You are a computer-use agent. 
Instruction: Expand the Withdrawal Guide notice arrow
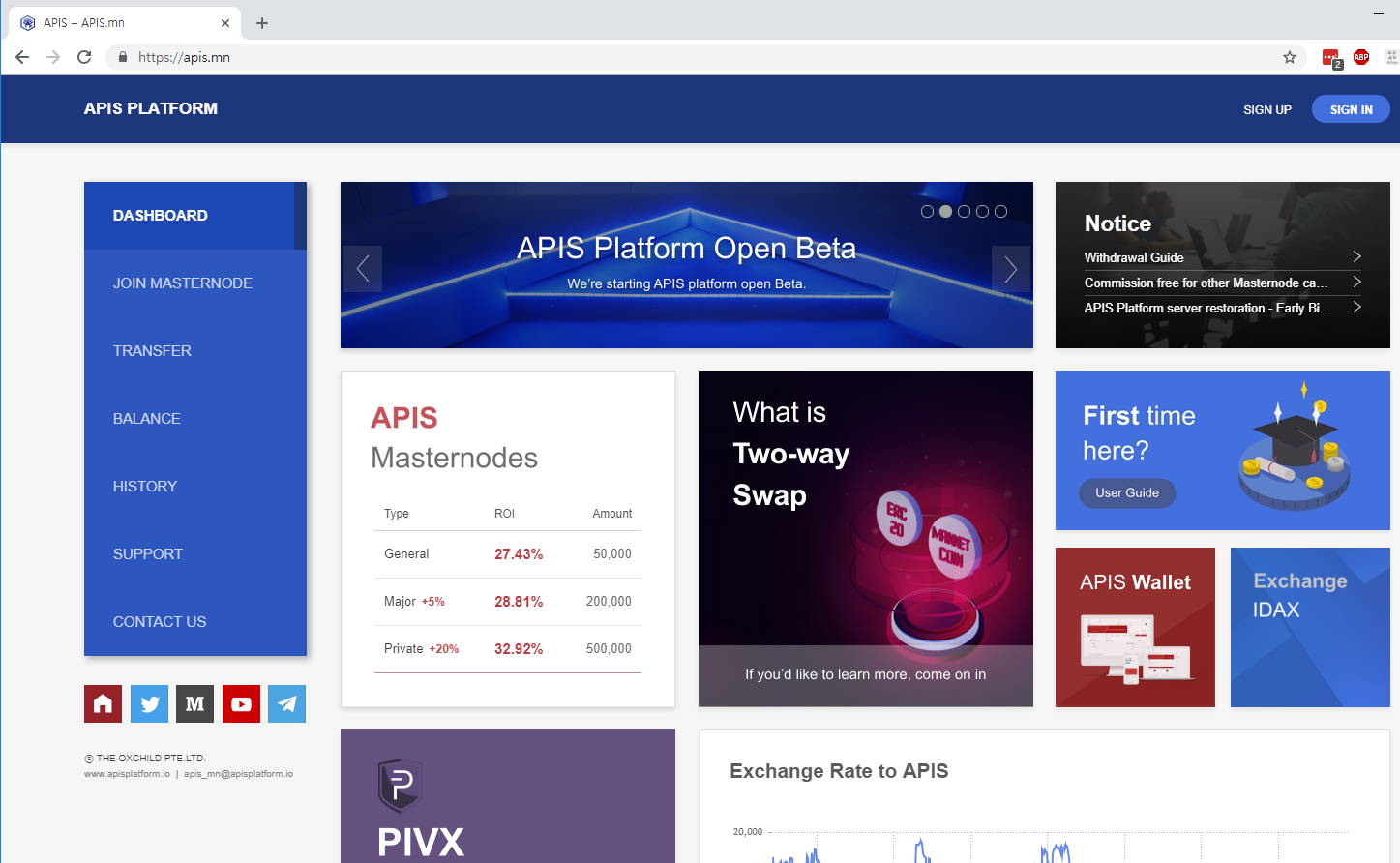pos(1356,256)
